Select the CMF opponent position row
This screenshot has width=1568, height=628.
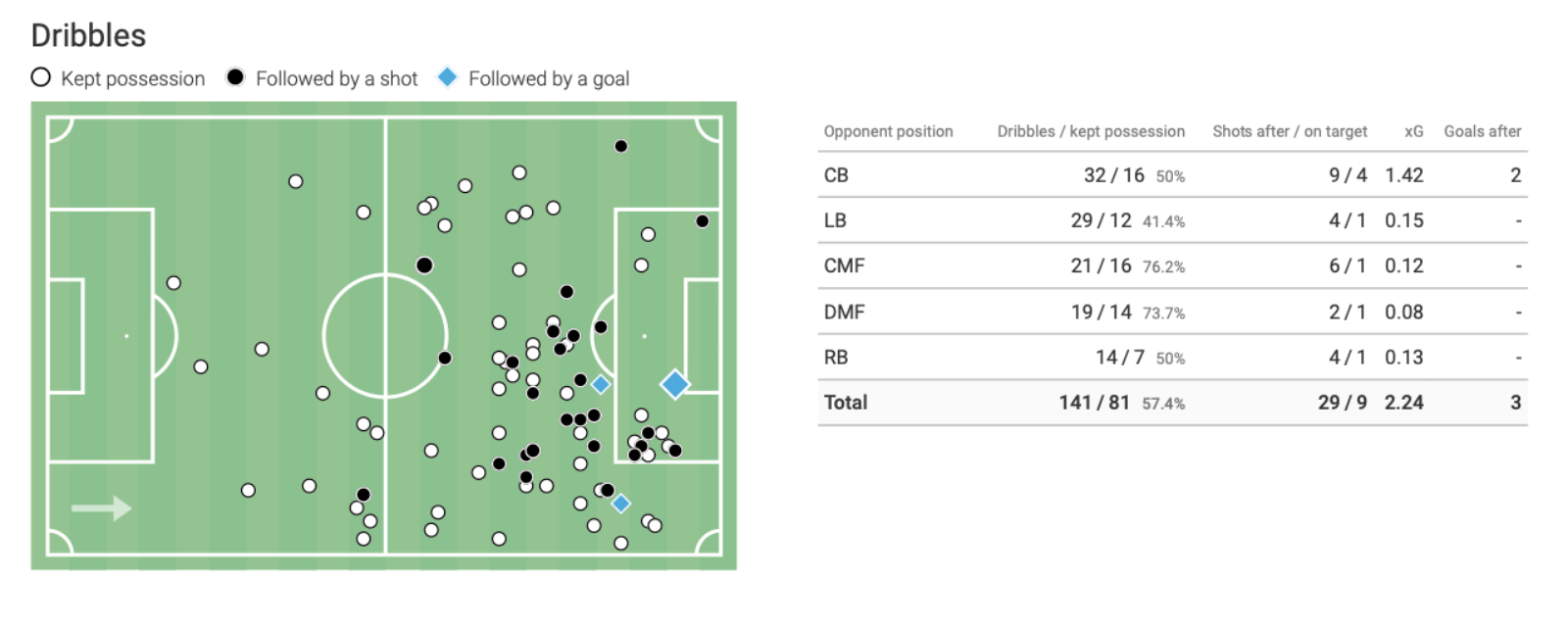tap(1172, 266)
